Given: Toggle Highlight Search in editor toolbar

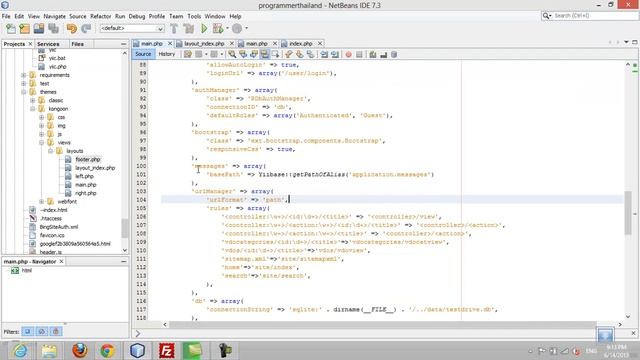Looking at the screenshot, I should coord(264,54).
